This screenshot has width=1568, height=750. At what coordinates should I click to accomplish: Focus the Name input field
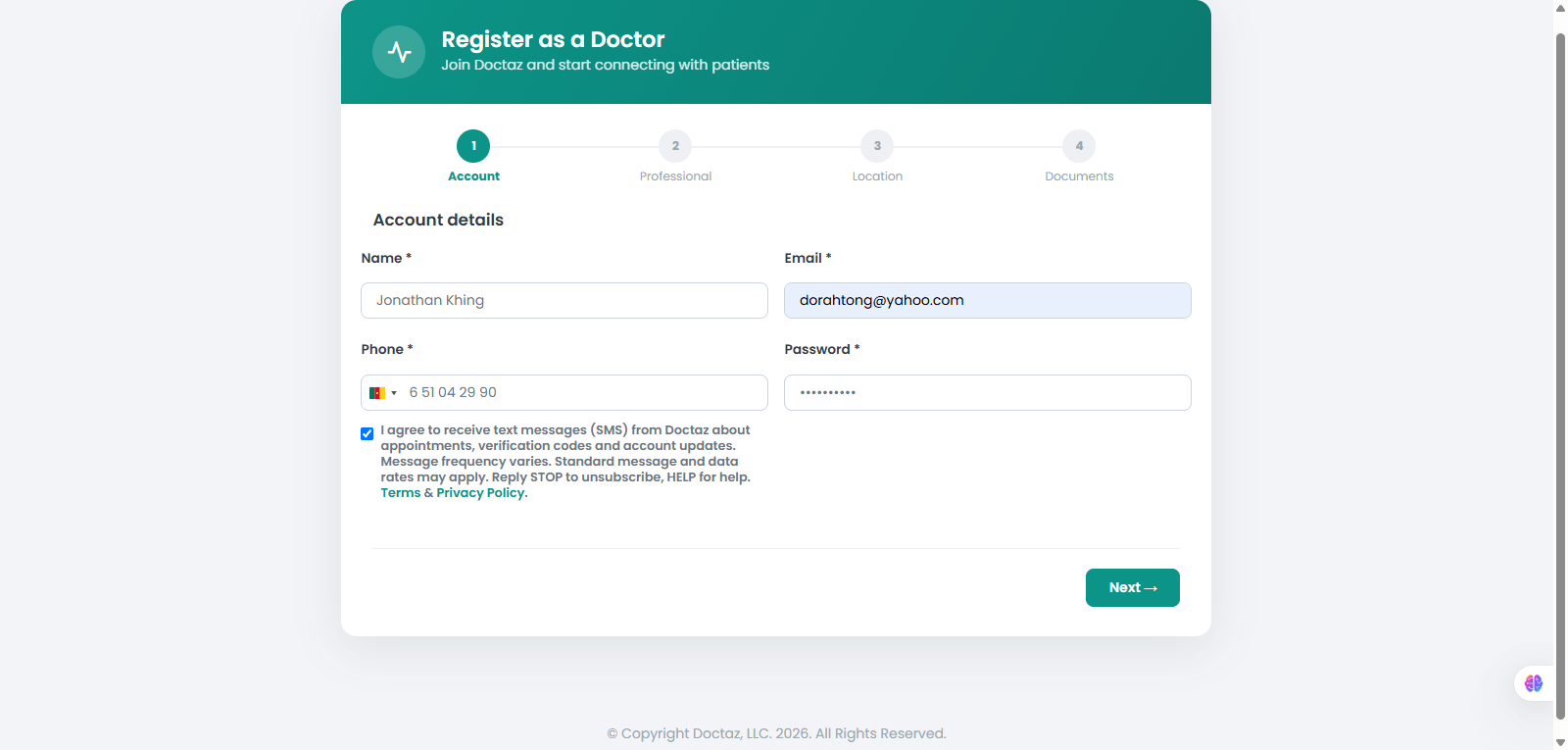click(x=564, y=300)
